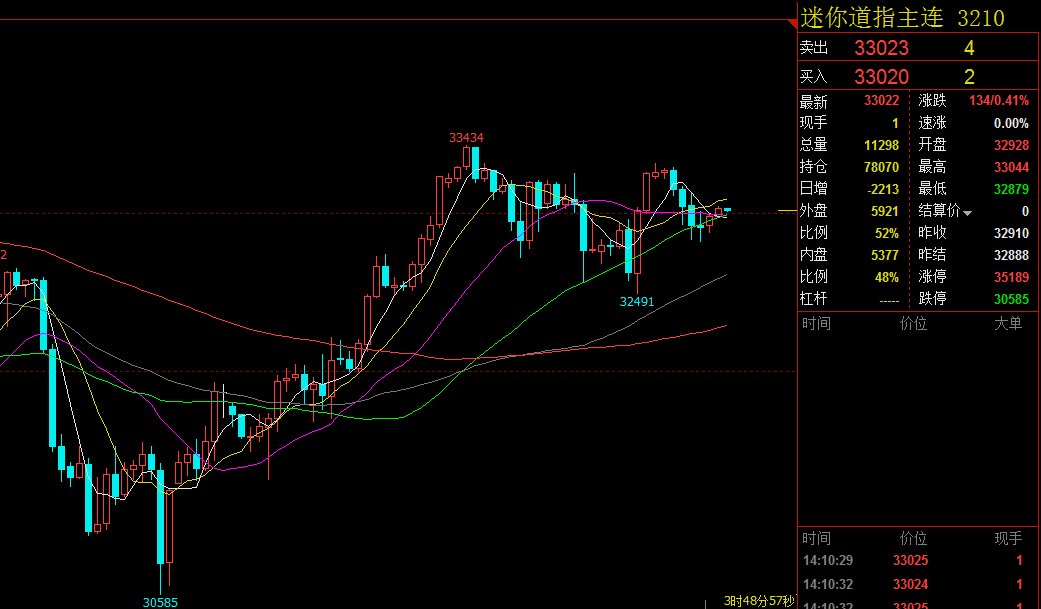The width and height of the screenshot is (1041, 609).
Task: Click the tick price 33024
Action: click(x=910, y=584)
